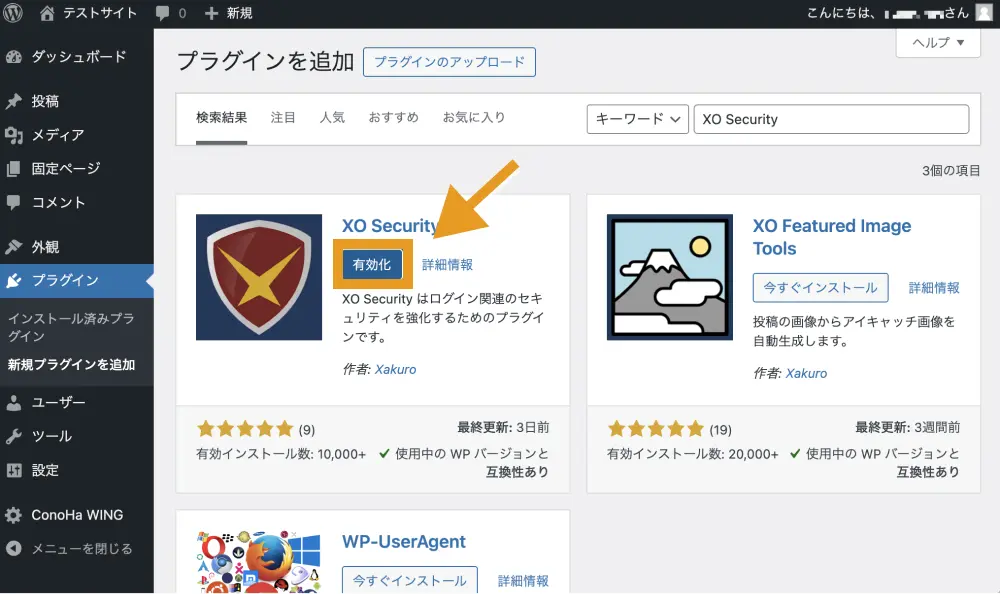Open メディア library in the sidebar
The width and height of the screenshot is (1000, 594).
pyautogui.click(x=57, y=135)
